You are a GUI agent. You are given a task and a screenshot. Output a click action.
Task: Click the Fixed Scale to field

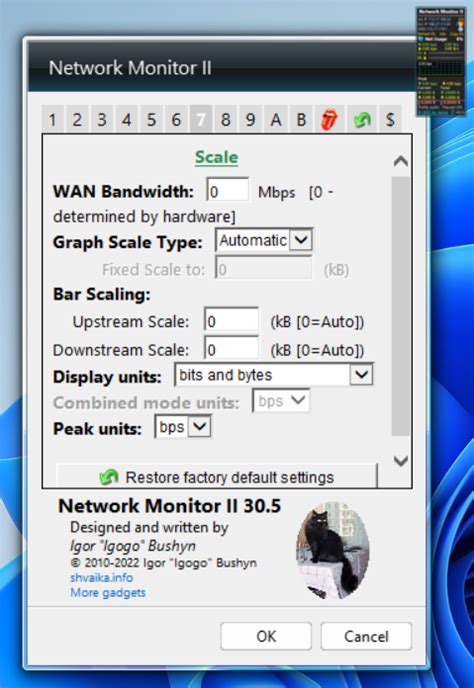(263, 269)
